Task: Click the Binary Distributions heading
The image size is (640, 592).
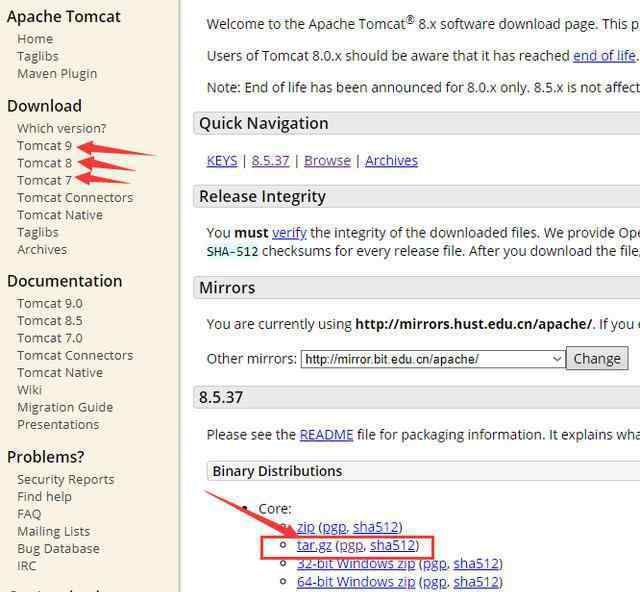Action: [277, 471]
